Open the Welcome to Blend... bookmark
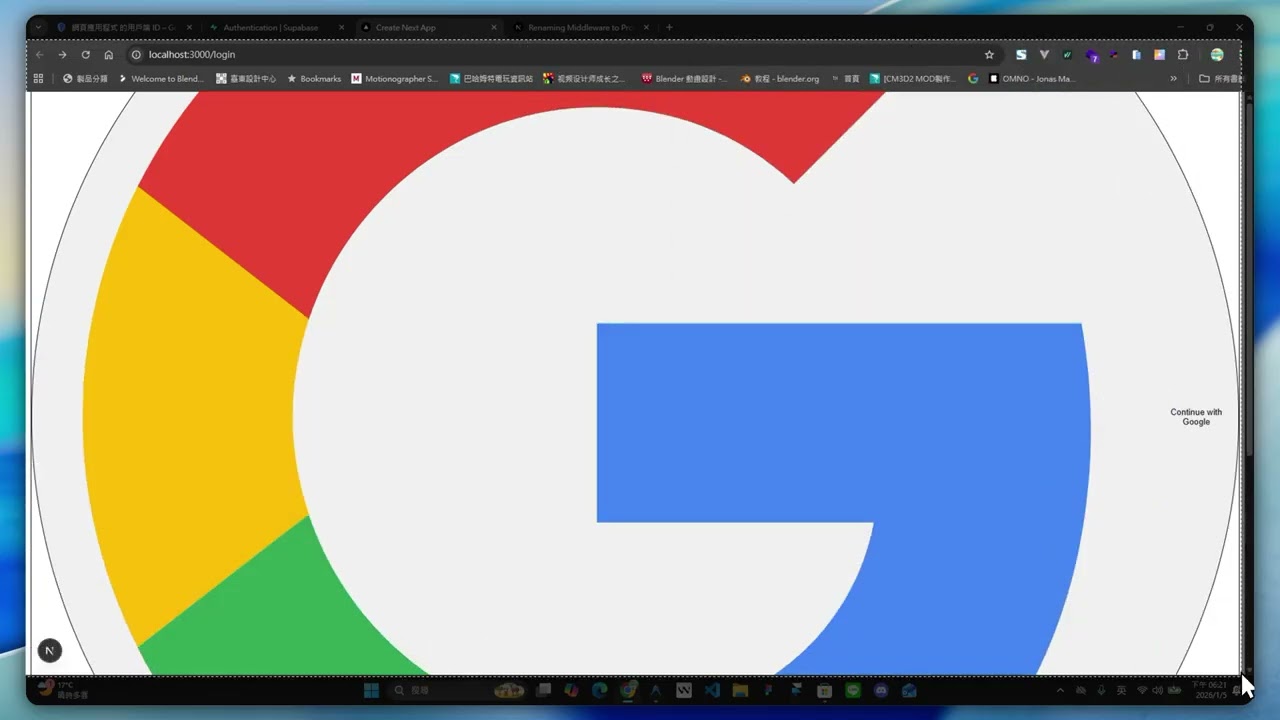 (160, 78)
